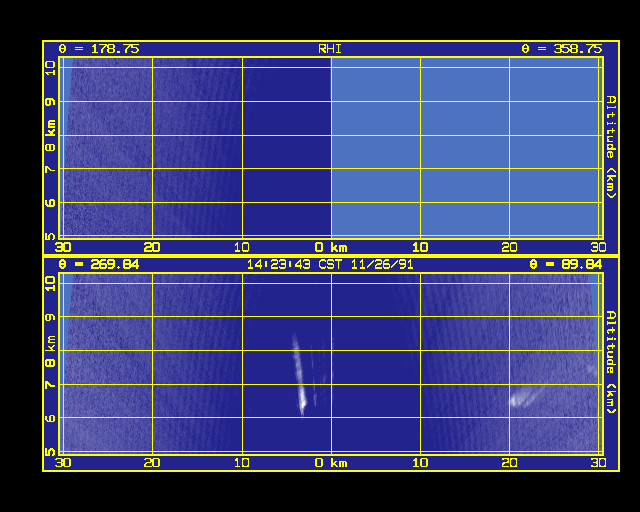The image size is (640, 512).
Task: Select the θ = 89.84 azimuth label
Action: 566,265
